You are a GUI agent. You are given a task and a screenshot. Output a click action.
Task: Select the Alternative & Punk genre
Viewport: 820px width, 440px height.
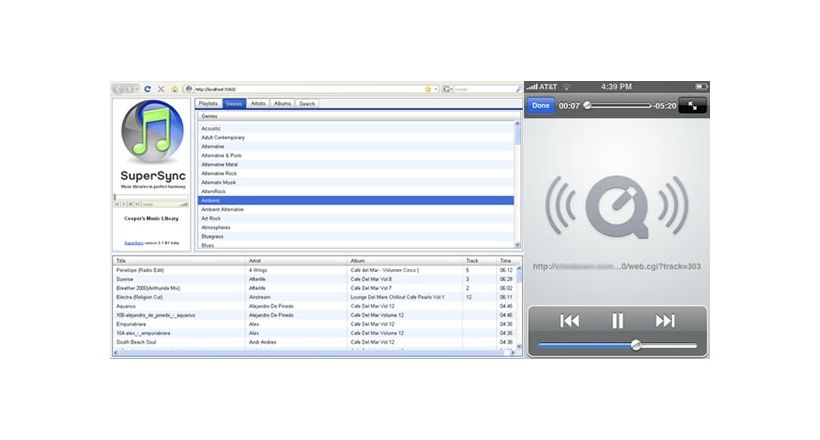coord(356,155)
